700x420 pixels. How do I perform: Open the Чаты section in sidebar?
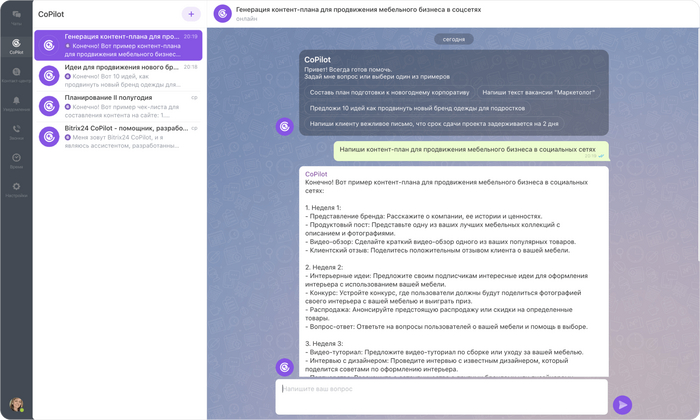tap(16, 17)
